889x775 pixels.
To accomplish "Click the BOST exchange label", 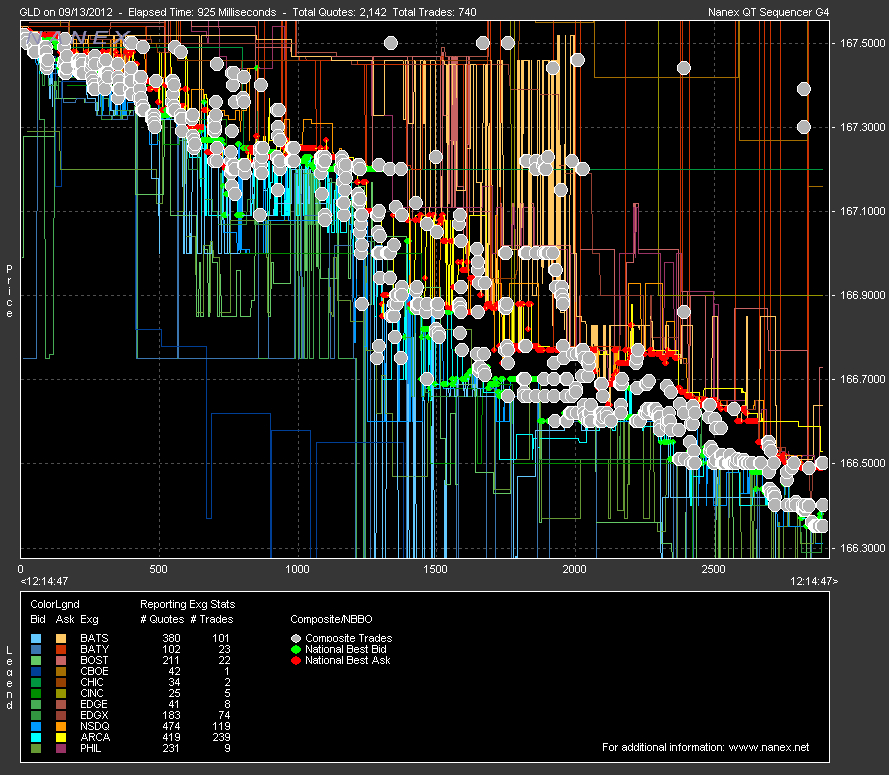I will point(94,660).
